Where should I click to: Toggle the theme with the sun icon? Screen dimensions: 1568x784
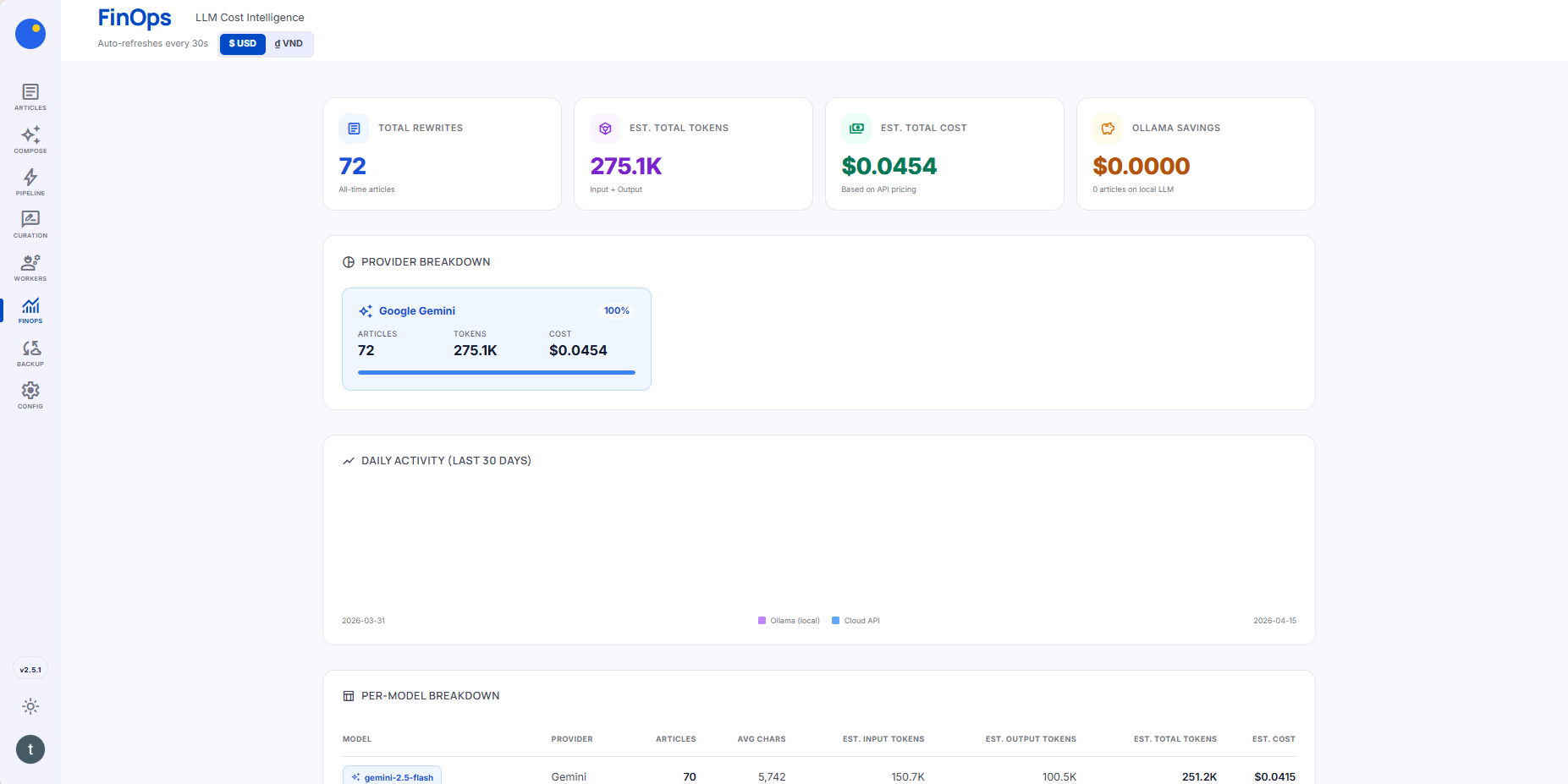point(30,706)
